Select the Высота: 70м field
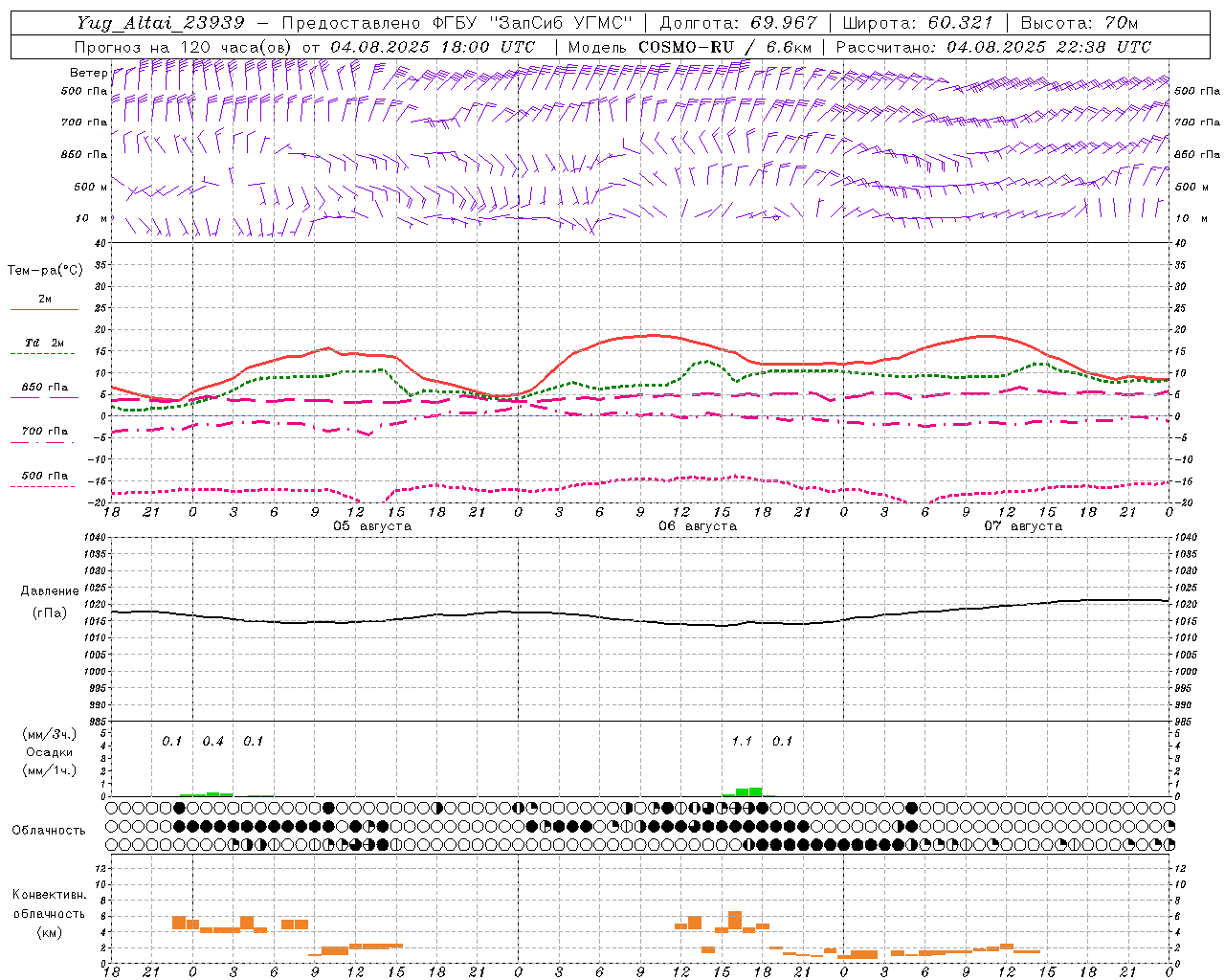The image size is (1225, 980). coord(1079,23)
